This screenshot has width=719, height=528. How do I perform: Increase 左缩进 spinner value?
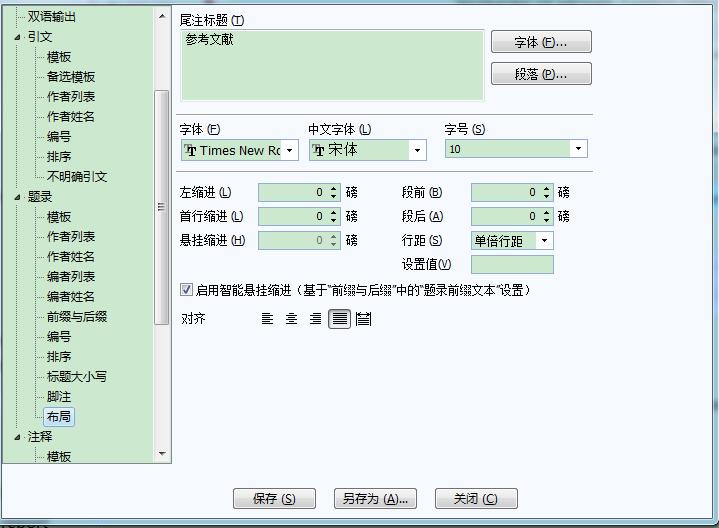tap(333, 189)
